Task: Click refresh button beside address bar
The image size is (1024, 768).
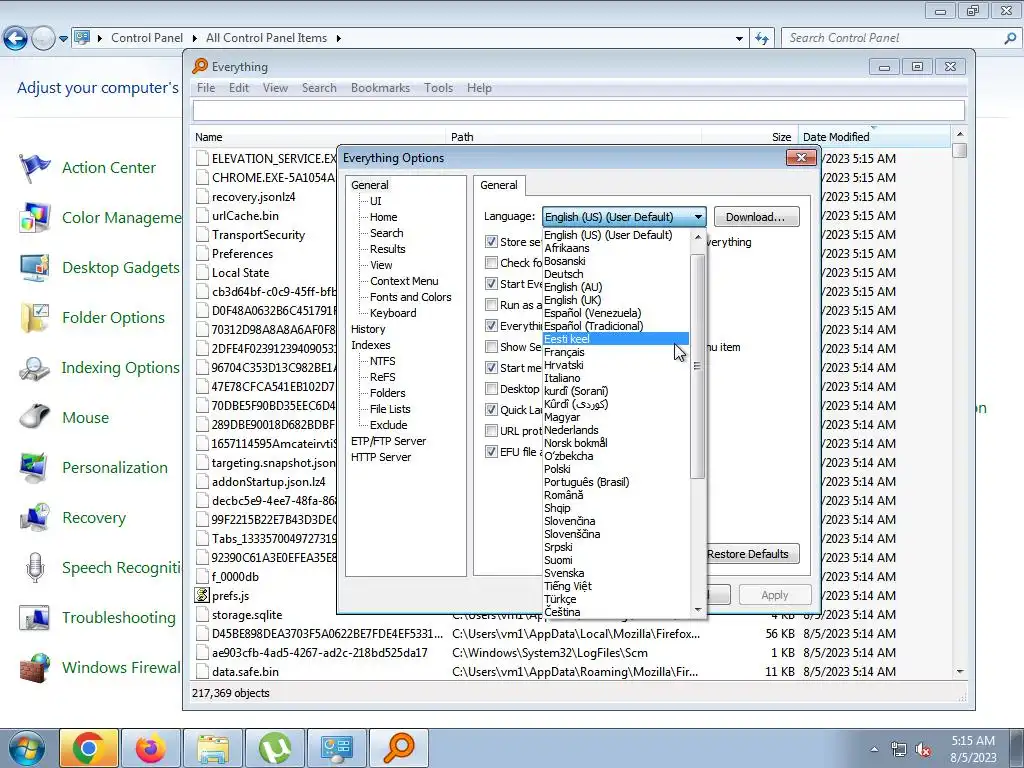Action: point(761,39)
